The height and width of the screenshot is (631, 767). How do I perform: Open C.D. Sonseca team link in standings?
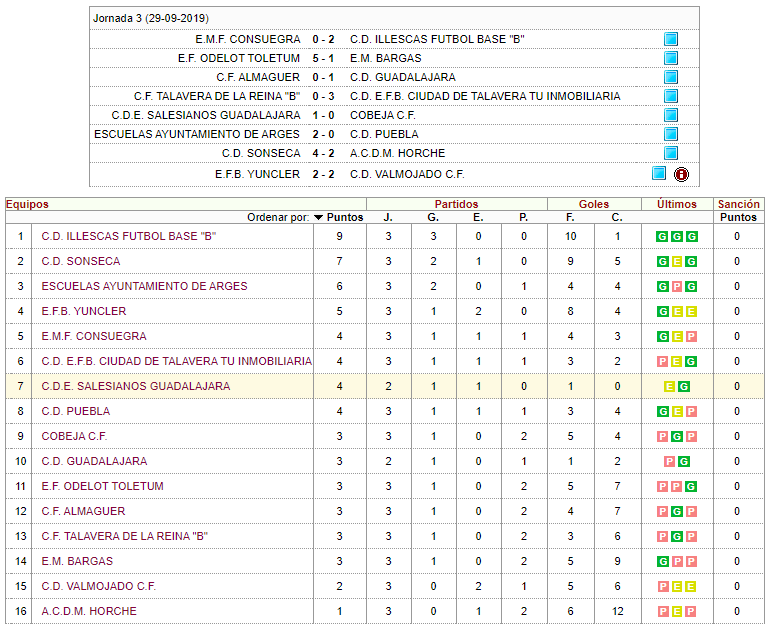[x=81, y=261]
